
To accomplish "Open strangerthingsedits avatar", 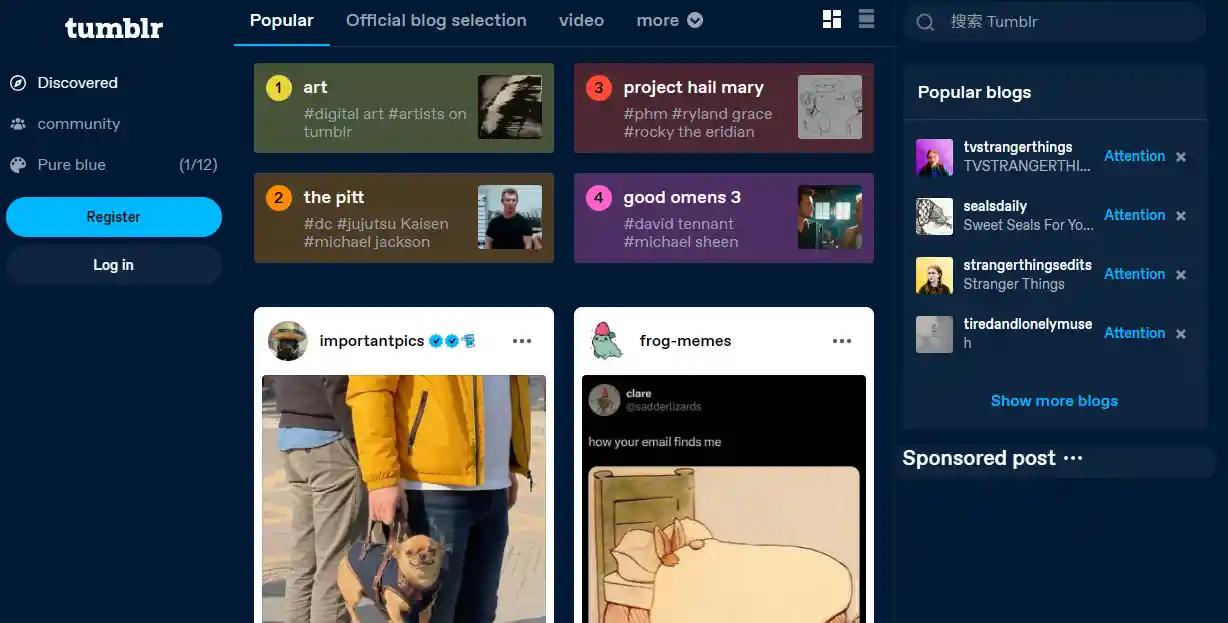I will 935,275.
